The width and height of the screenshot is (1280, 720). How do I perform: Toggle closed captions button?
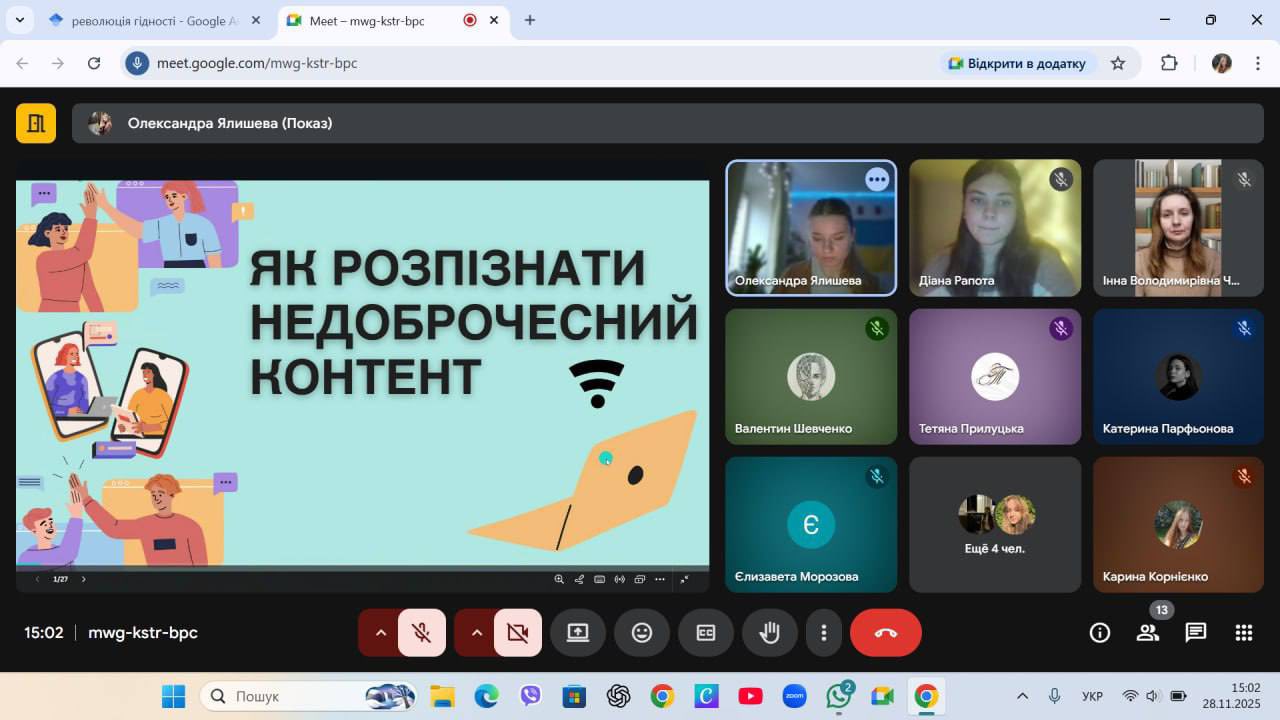(705, 633)
